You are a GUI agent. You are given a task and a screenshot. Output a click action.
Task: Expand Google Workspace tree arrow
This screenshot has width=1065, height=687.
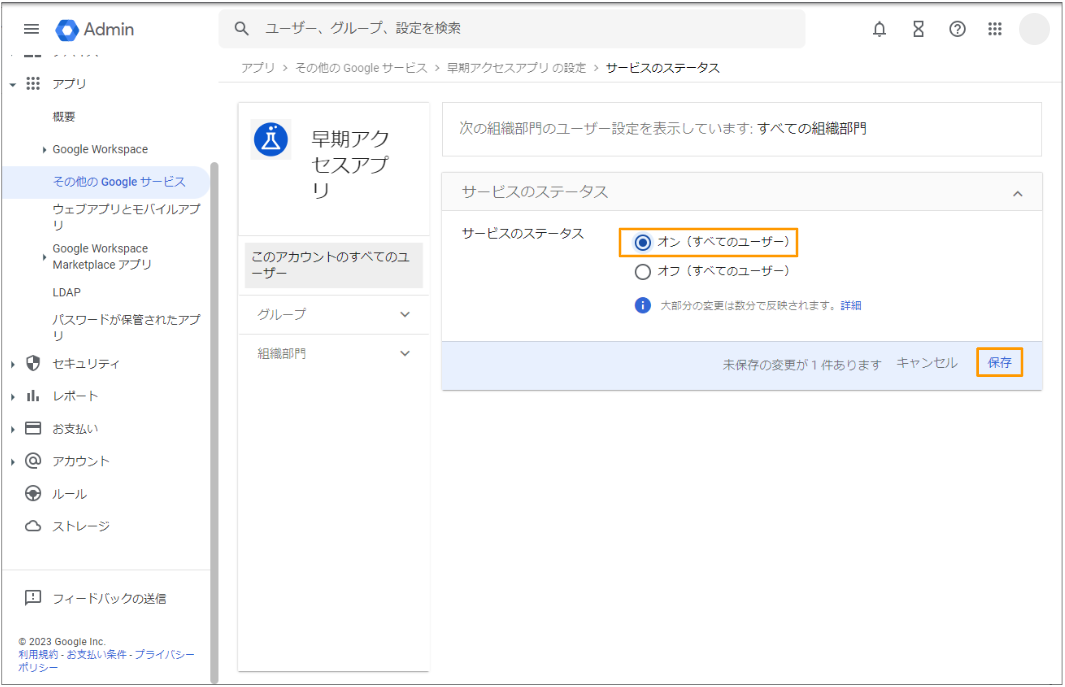[44, 149]
